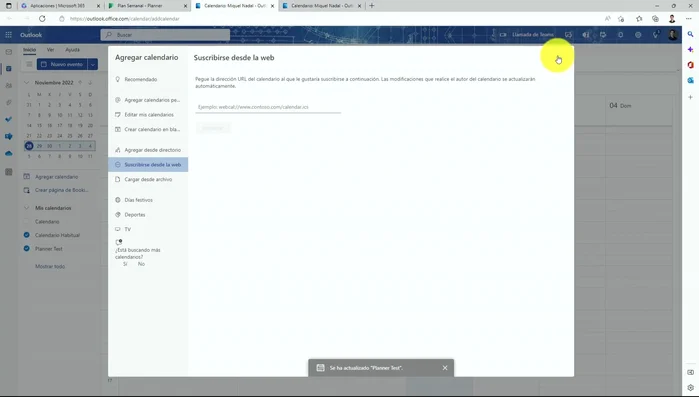Image resolution: width=699 pixels, height=397 pixels.
Task: Switch to Plan Semanal - Planner browser tab
Action: [148, 6]
